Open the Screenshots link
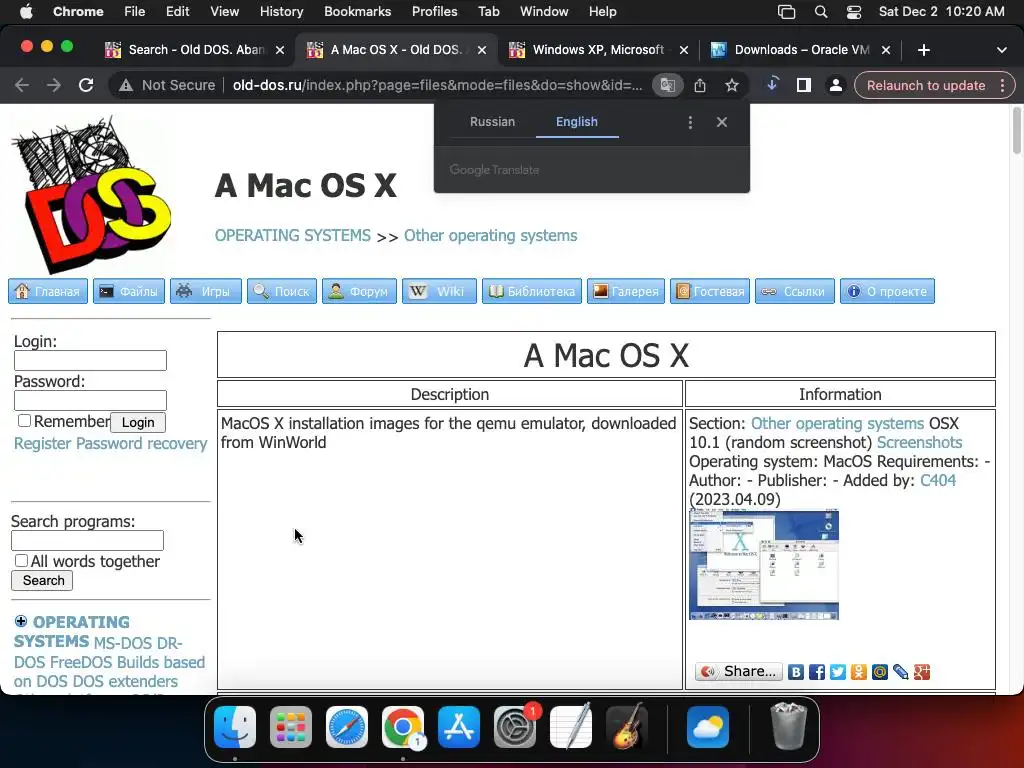This screenshot has width=1024, height=768. (919, 442)
